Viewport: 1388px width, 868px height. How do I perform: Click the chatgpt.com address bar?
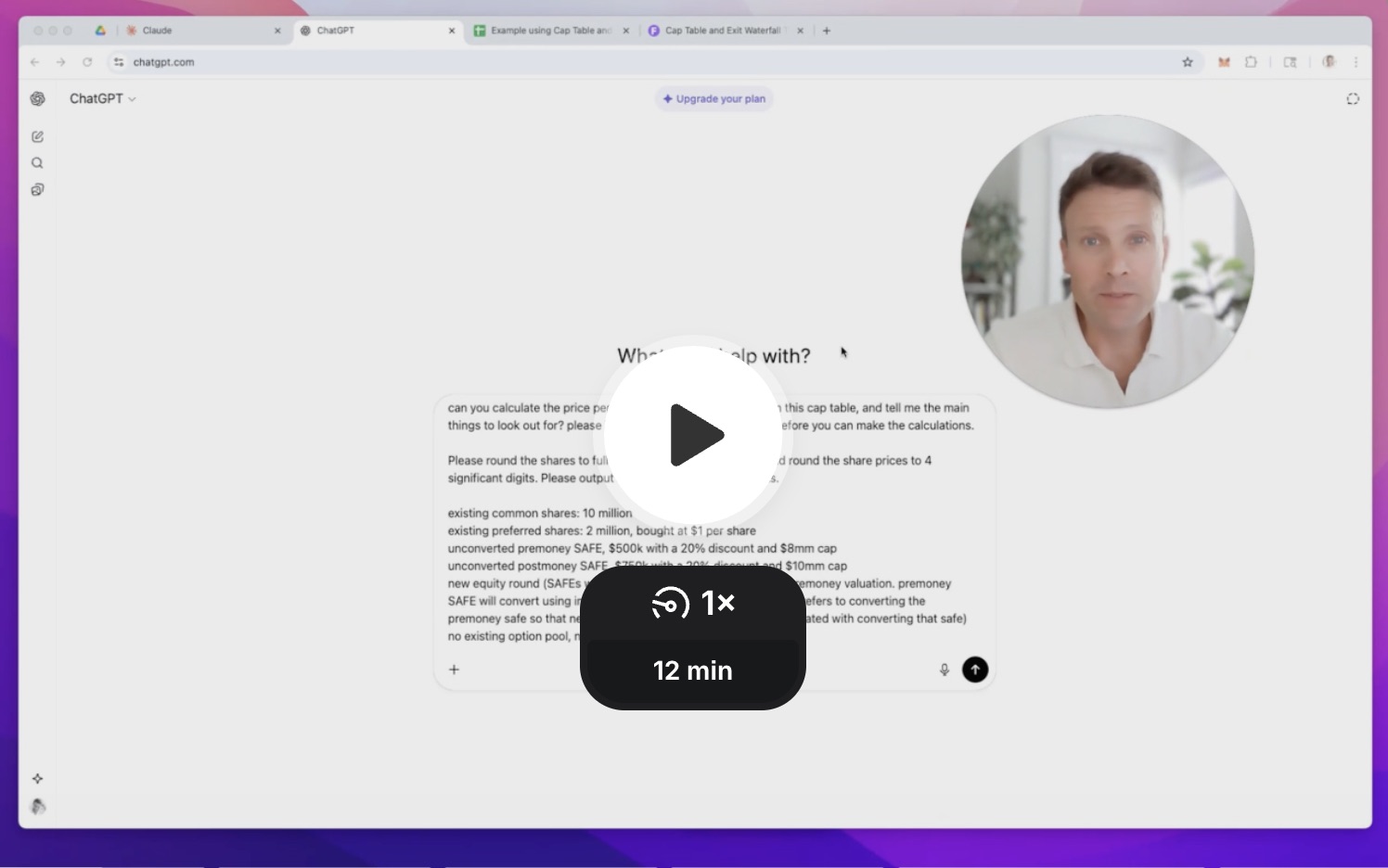tap(557, 62)
